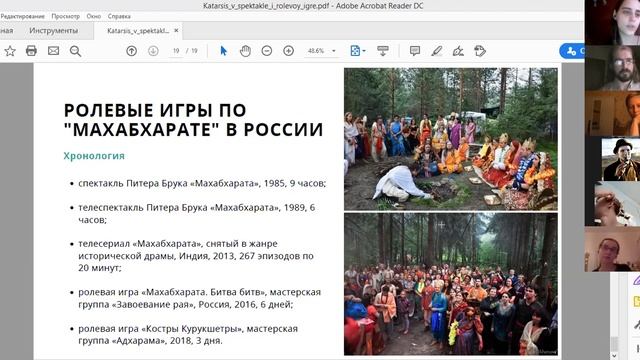Zoom in with the plus button
The width and height of the screenshot is (640, 360).
click(289, 51)
